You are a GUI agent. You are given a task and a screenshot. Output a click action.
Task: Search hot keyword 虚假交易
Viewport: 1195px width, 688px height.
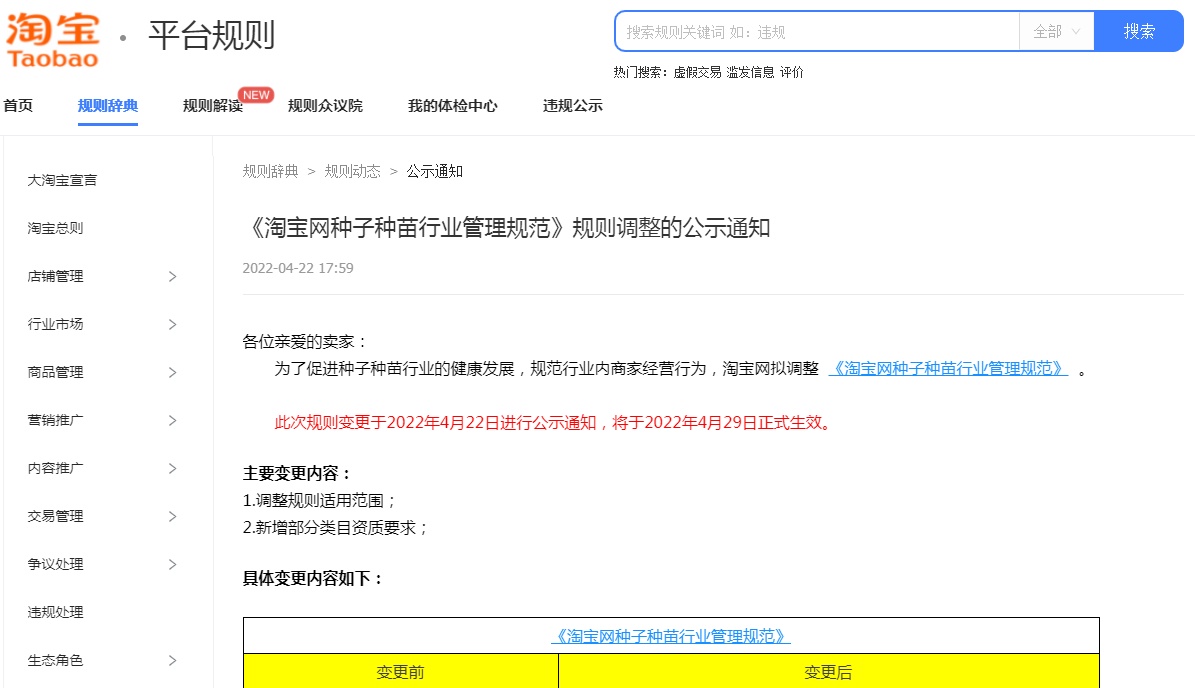[x=697, y=72]
